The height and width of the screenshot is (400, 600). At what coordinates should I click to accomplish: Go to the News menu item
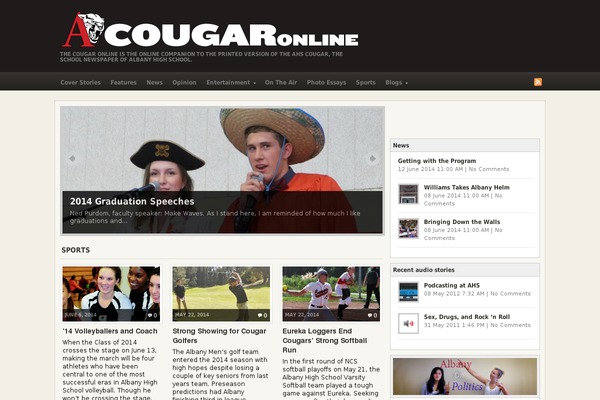pyautogui.click(x=154, y=82)
